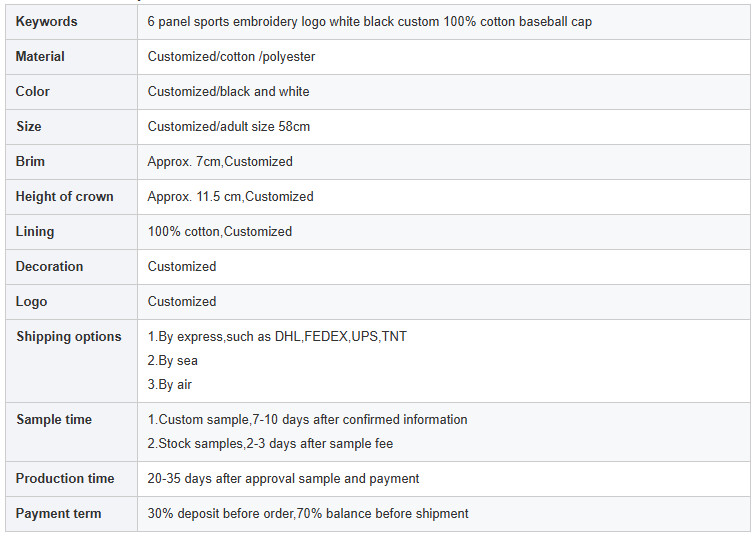Select the Customized/black and white text
The height and width of the screenshot is (537, 756).
pyautogui.click(x=228, y=92)
